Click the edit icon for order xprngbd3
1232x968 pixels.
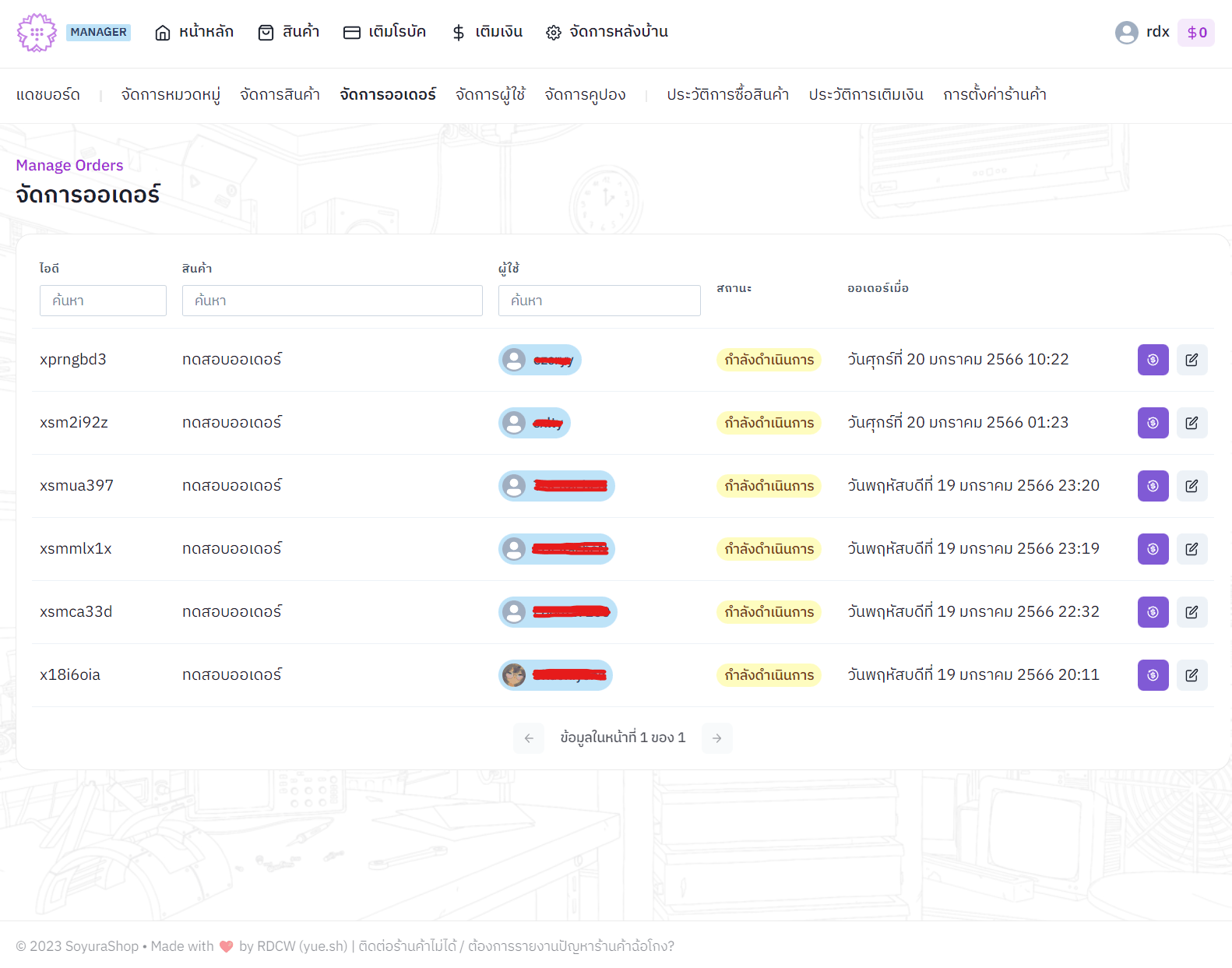pyautogui.click(x=1192, y=360)
